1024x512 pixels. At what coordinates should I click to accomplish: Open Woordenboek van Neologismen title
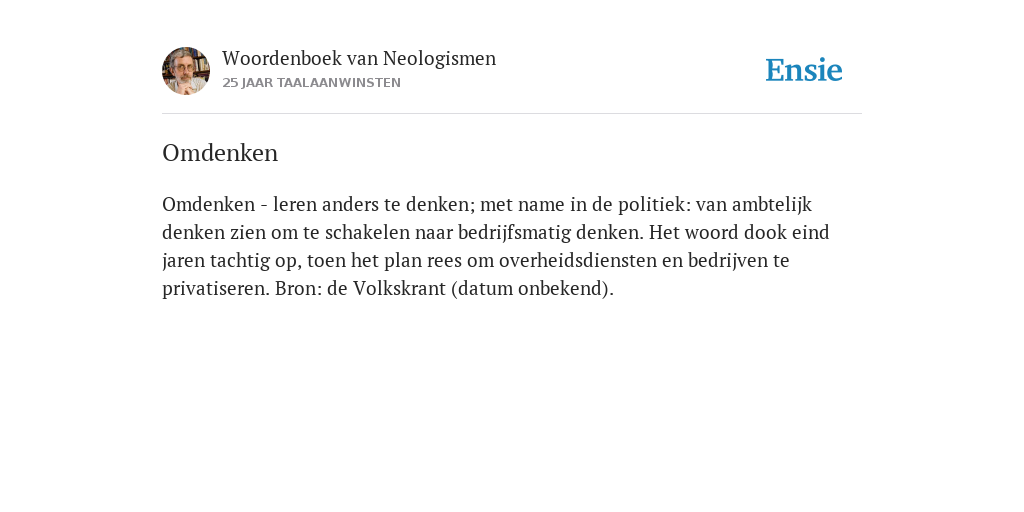click(359, 59)
